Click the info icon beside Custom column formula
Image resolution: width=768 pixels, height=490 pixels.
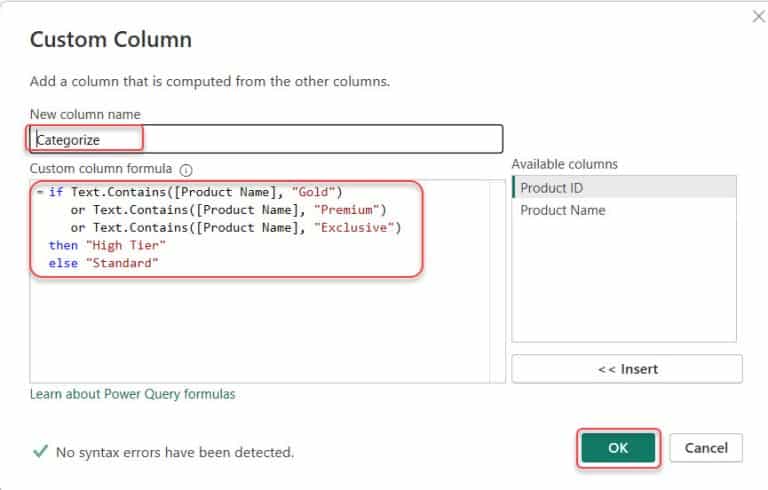coord(186,170)
